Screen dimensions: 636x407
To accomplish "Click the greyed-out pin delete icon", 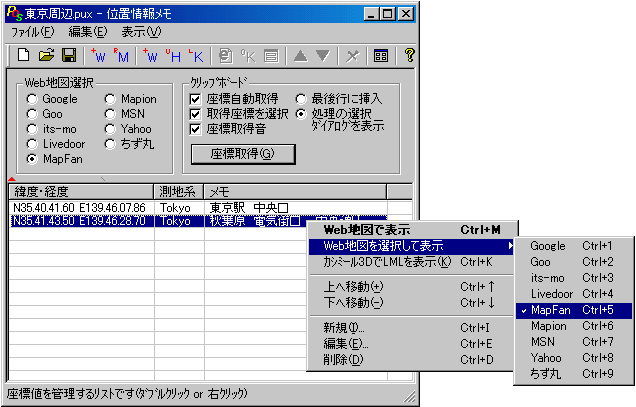I will 352,55.
